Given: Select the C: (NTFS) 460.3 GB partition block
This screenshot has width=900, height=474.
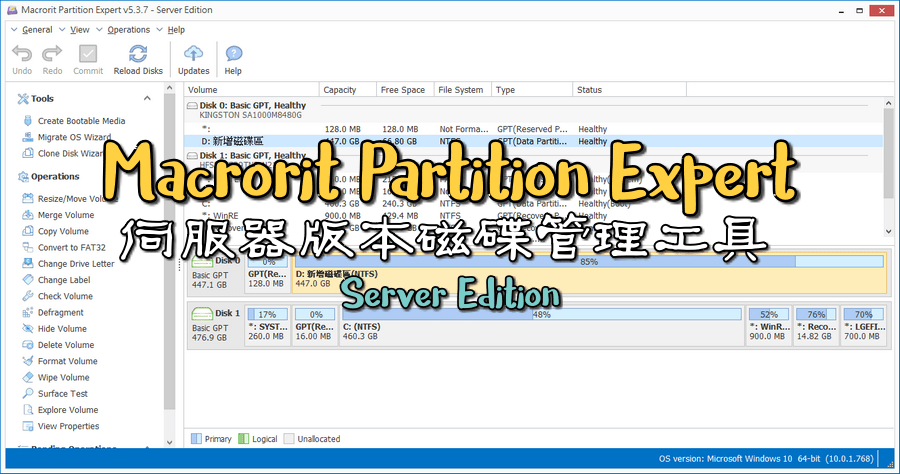Looking at the screenshot, I should (542, 325).
